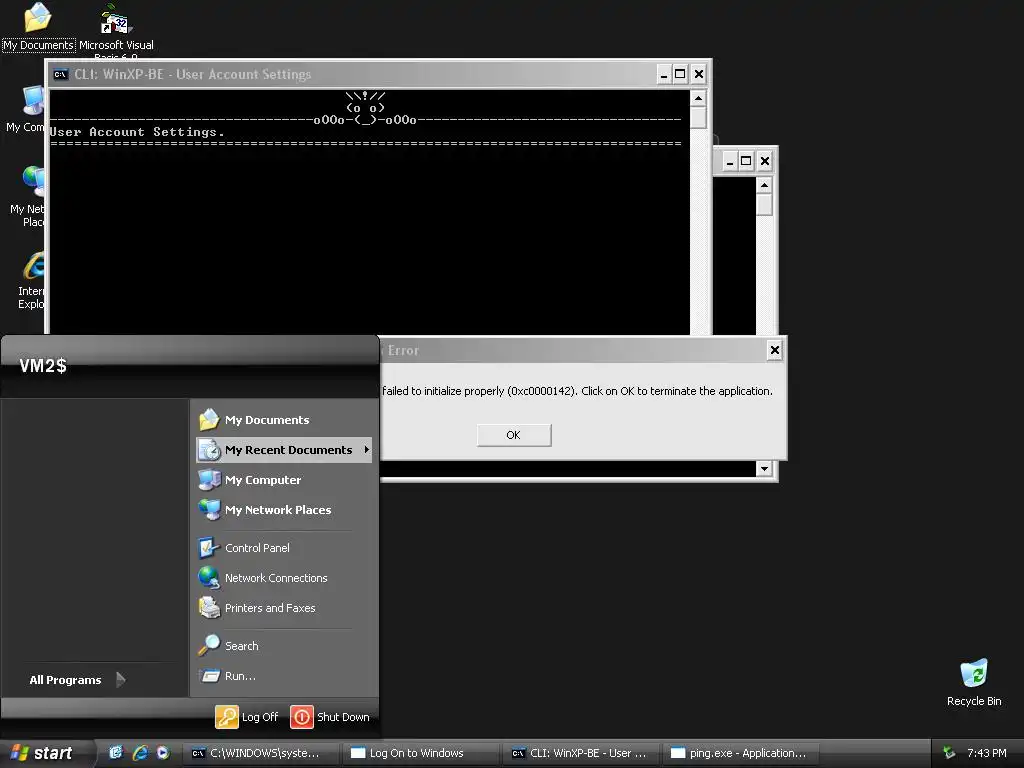Click scroll up arrow in rear console window
Viewport: 1024px width, 768px height.
click(764, 185)
